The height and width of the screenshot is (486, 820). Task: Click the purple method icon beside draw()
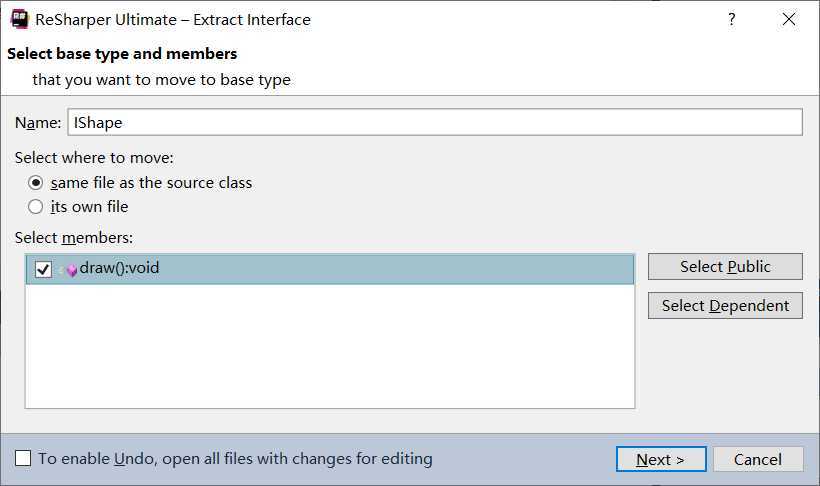(x=72, y=269)
